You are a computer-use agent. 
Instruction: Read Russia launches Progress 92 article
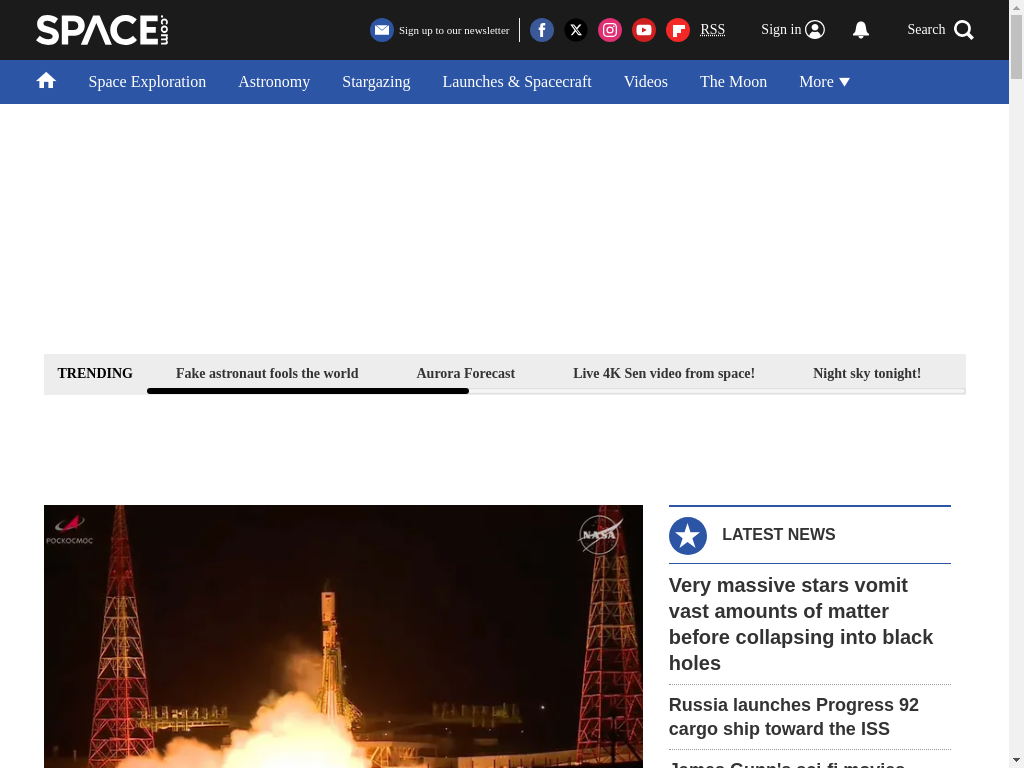(x=793, y=716)
